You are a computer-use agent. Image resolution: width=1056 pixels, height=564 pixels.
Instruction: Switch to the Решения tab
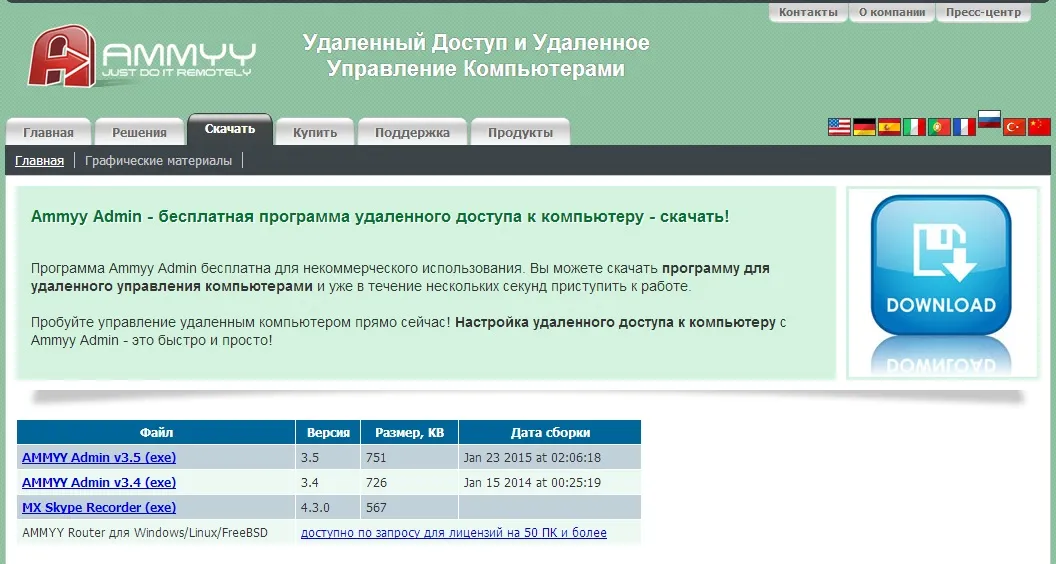pyautogui.click(x=139, y=132)
